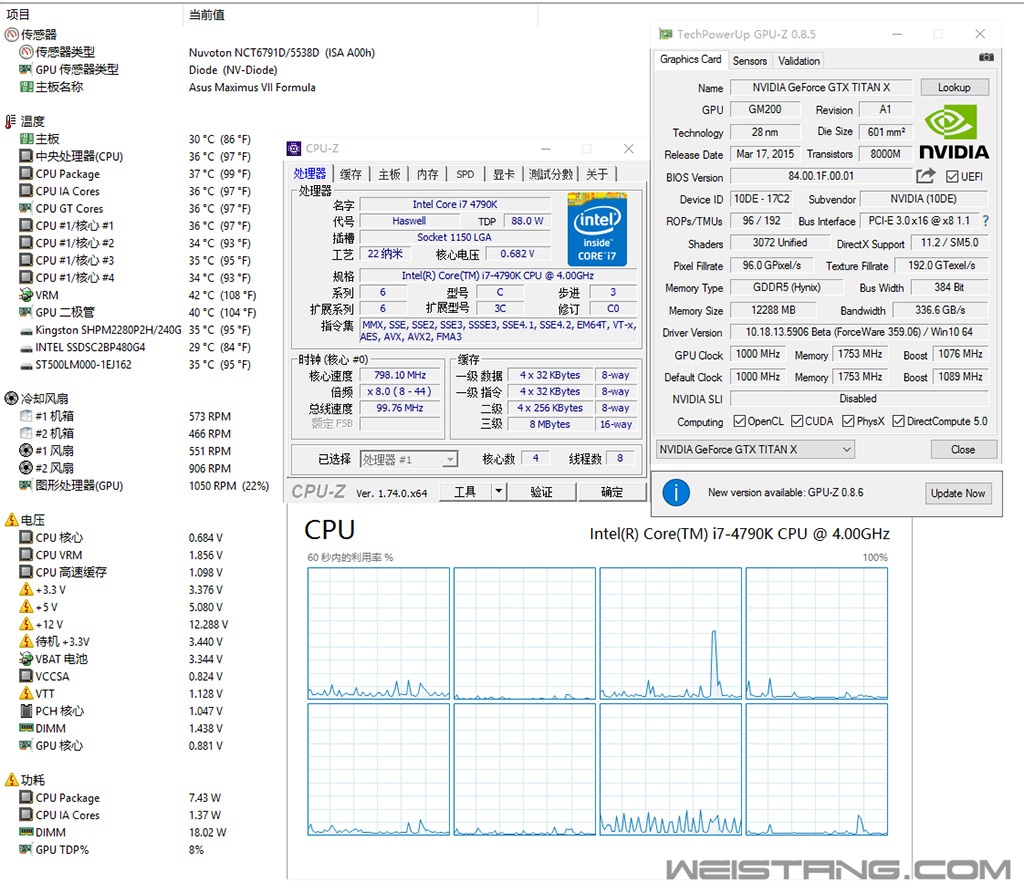Click the warning icon beside 电压 heading
Image resolution: width=1024 pixels, height=893 pixels.
pos(11,520)
